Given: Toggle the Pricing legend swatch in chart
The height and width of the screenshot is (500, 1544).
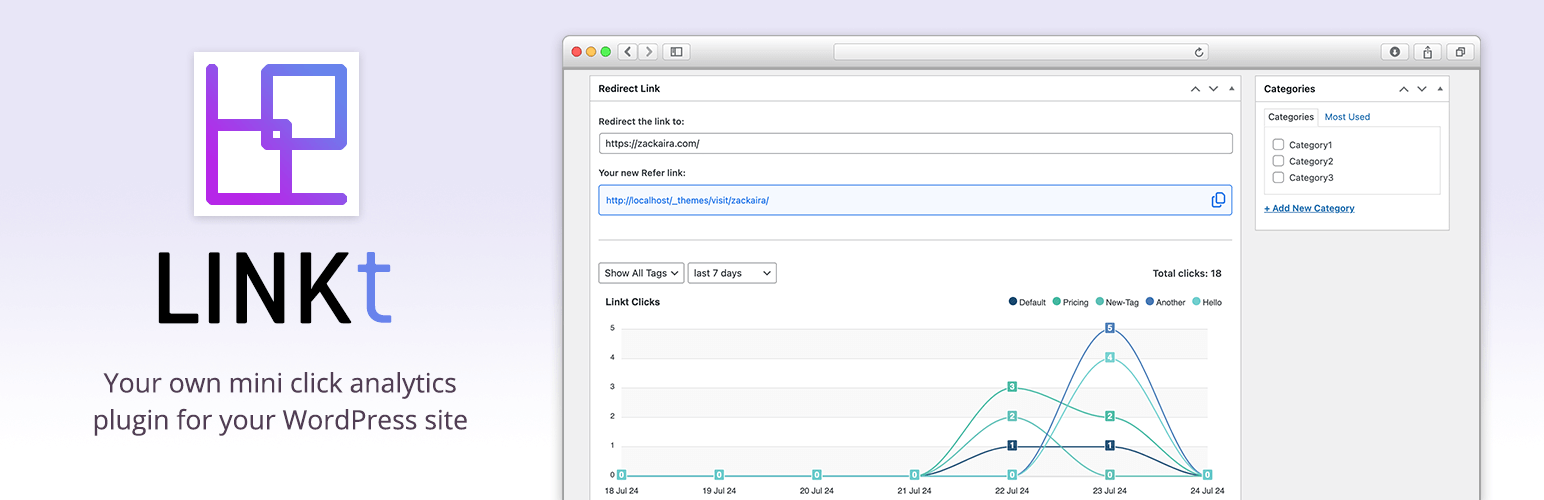Looking at the screenshot, I should click(x=1057, y=302).
